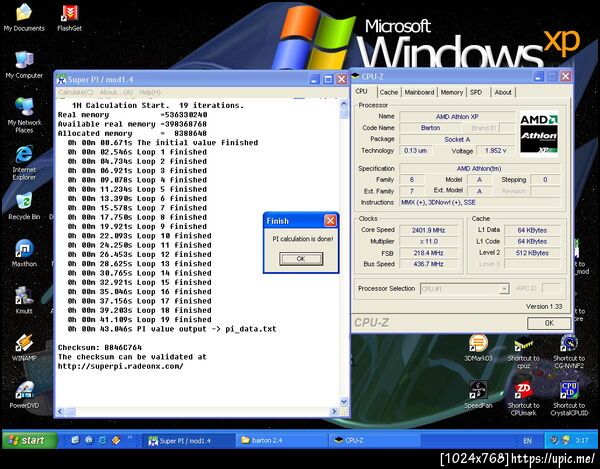Click the Voltage value 1.952 v
The width and height of the screenshot is (600, 469).
click(495, 150)
